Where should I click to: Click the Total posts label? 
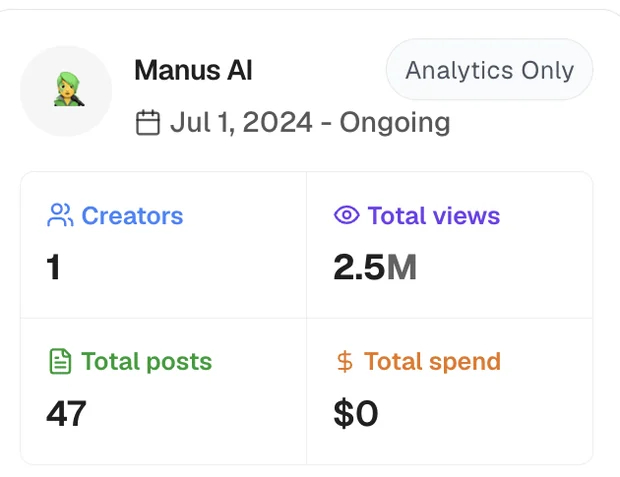pyautogui.click(x=146, y=362)
